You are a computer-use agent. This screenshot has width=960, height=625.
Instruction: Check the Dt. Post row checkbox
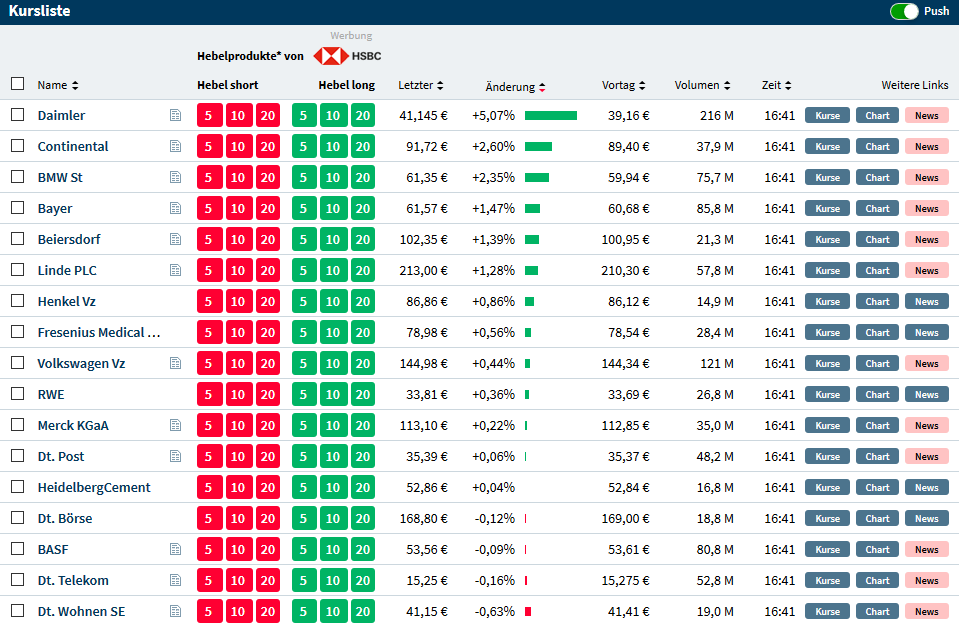click(x=18, y=455)
